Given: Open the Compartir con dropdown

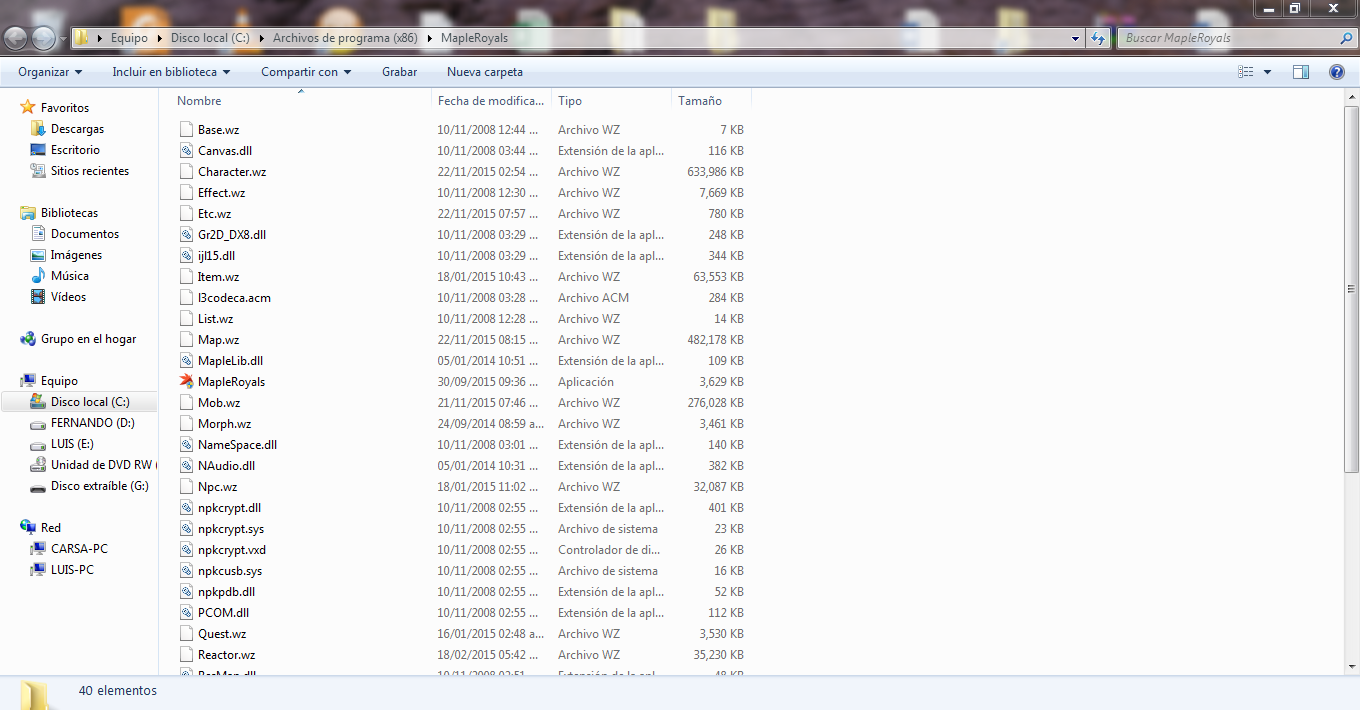Looking at the screenshot, I should pos(306,72).
